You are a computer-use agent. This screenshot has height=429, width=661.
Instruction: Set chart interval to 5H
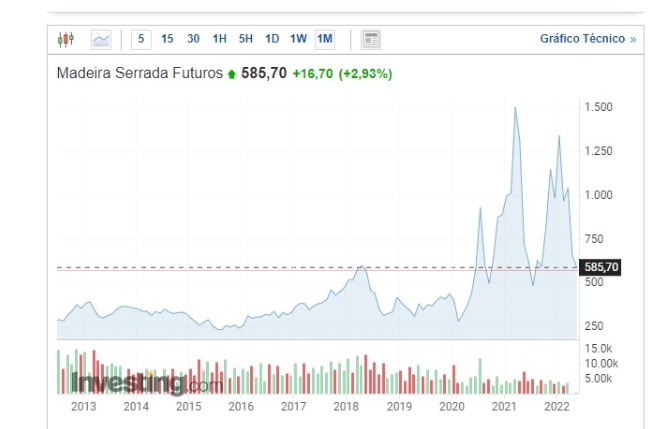pyautogui.click(x=246, y=39)
